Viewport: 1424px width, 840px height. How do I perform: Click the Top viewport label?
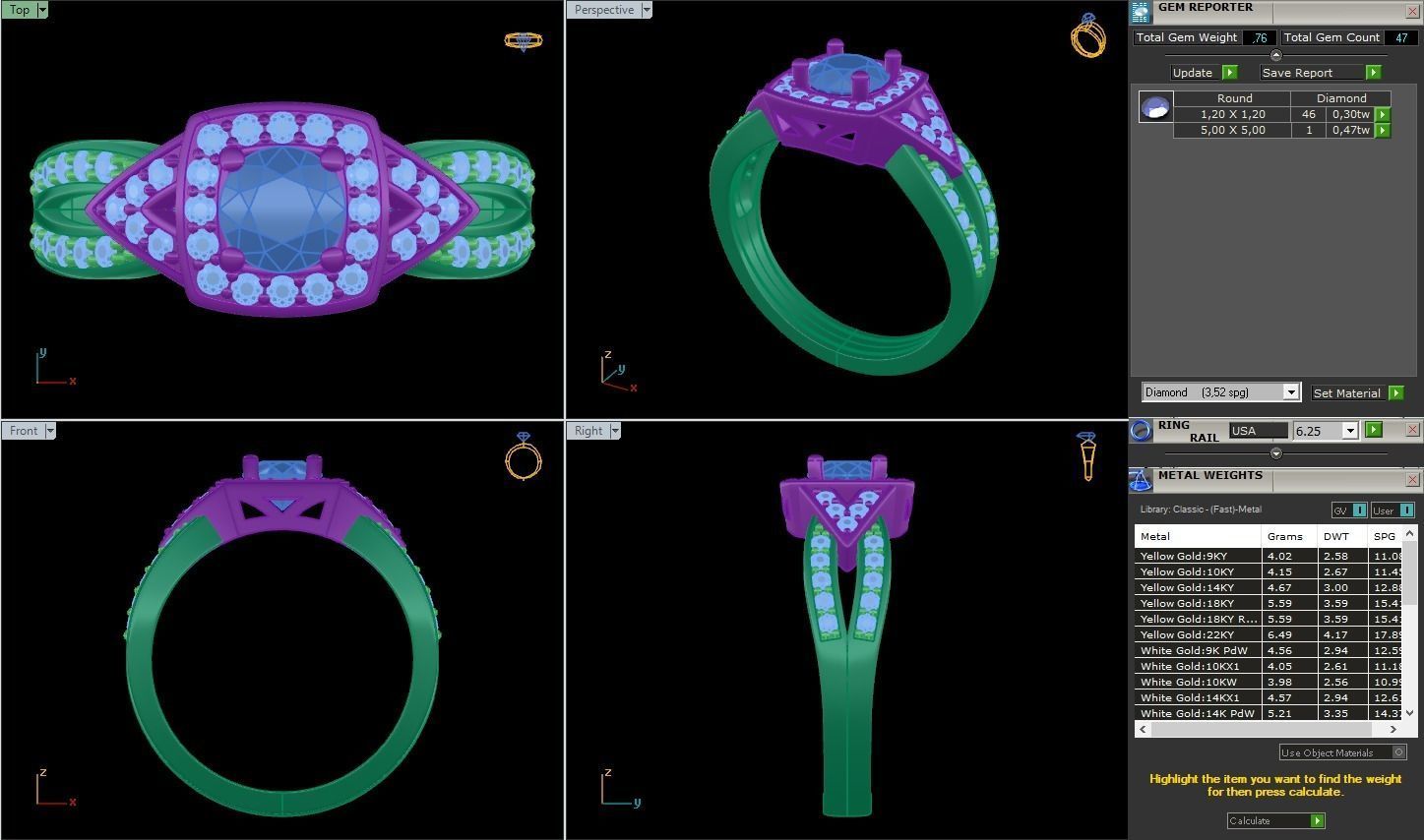pyautogui.click(x=20, y=10)
